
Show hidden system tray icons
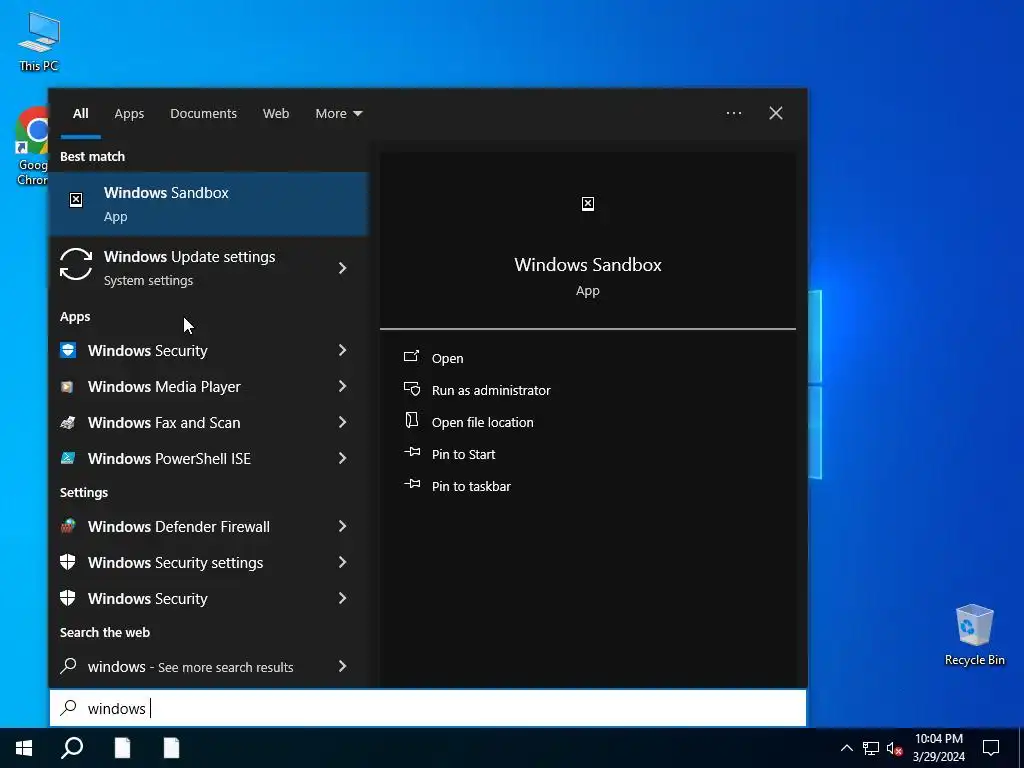[846, 748]
